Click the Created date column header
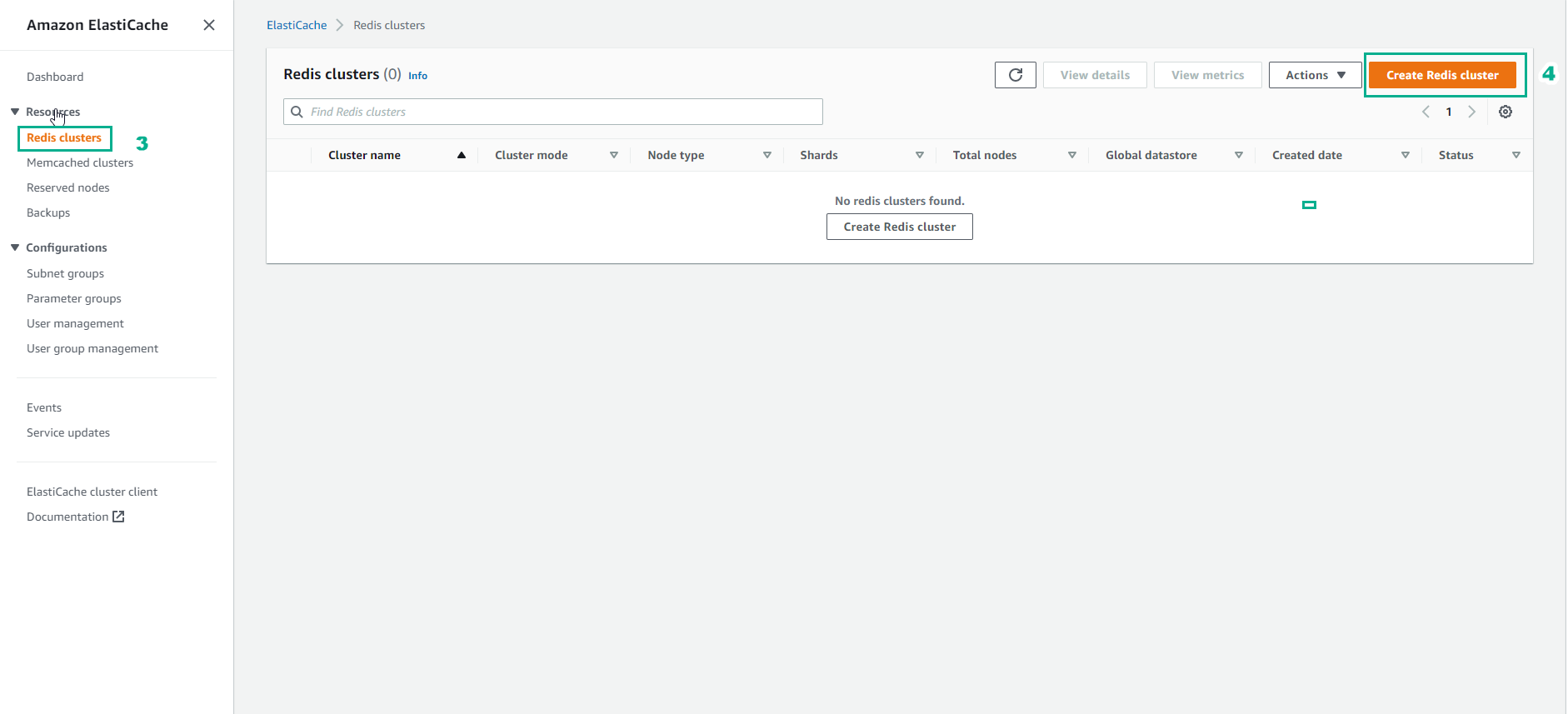 point(1307,155)
